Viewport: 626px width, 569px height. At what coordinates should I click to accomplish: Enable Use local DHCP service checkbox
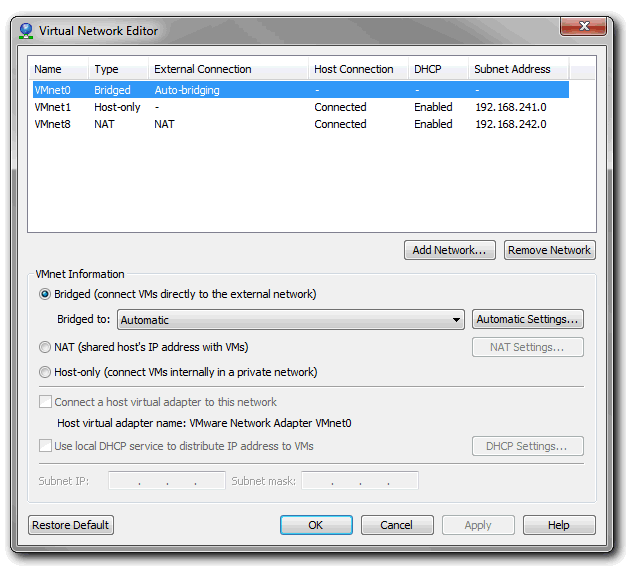(45, 446)
